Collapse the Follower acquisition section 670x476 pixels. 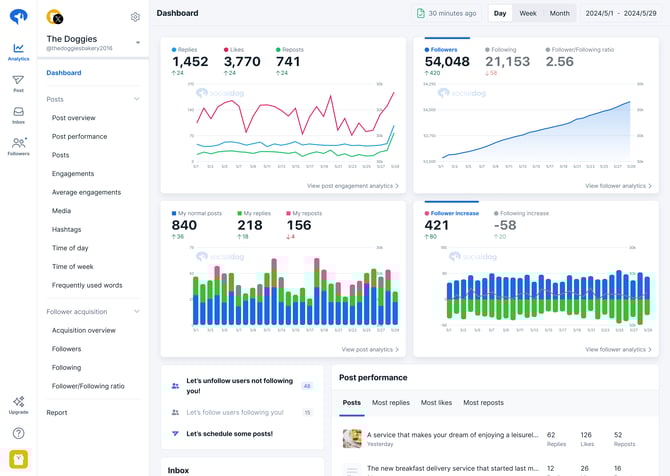click(x=137, y=311)
